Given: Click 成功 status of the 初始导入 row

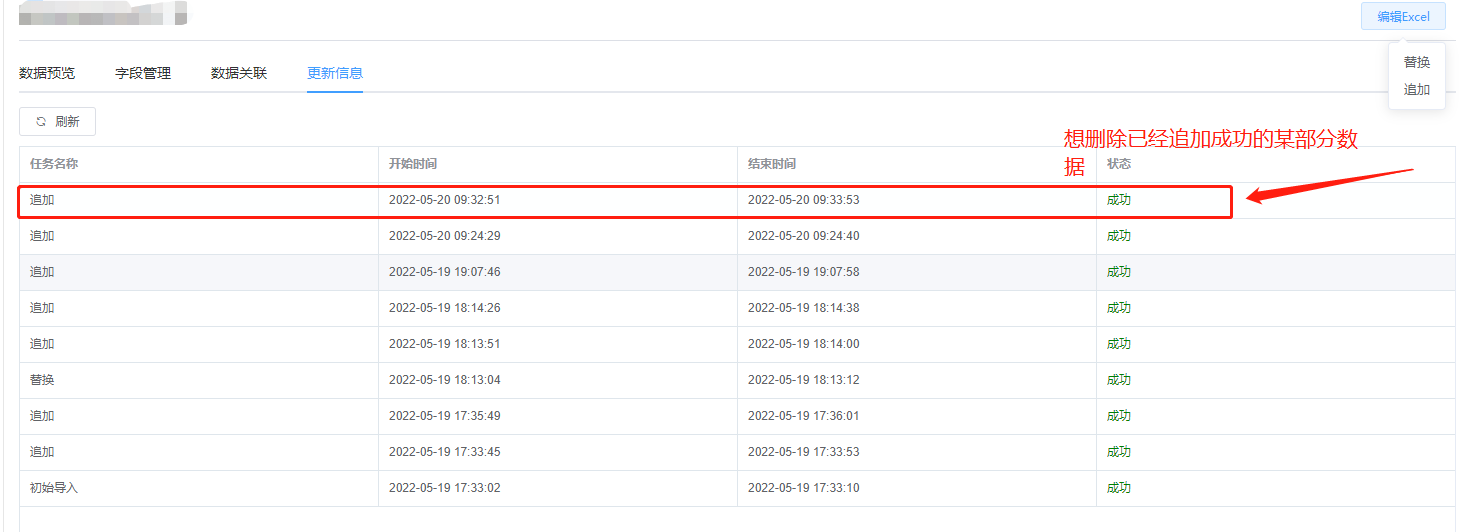Looking at the screenshot, I should tap(1119, 488).
